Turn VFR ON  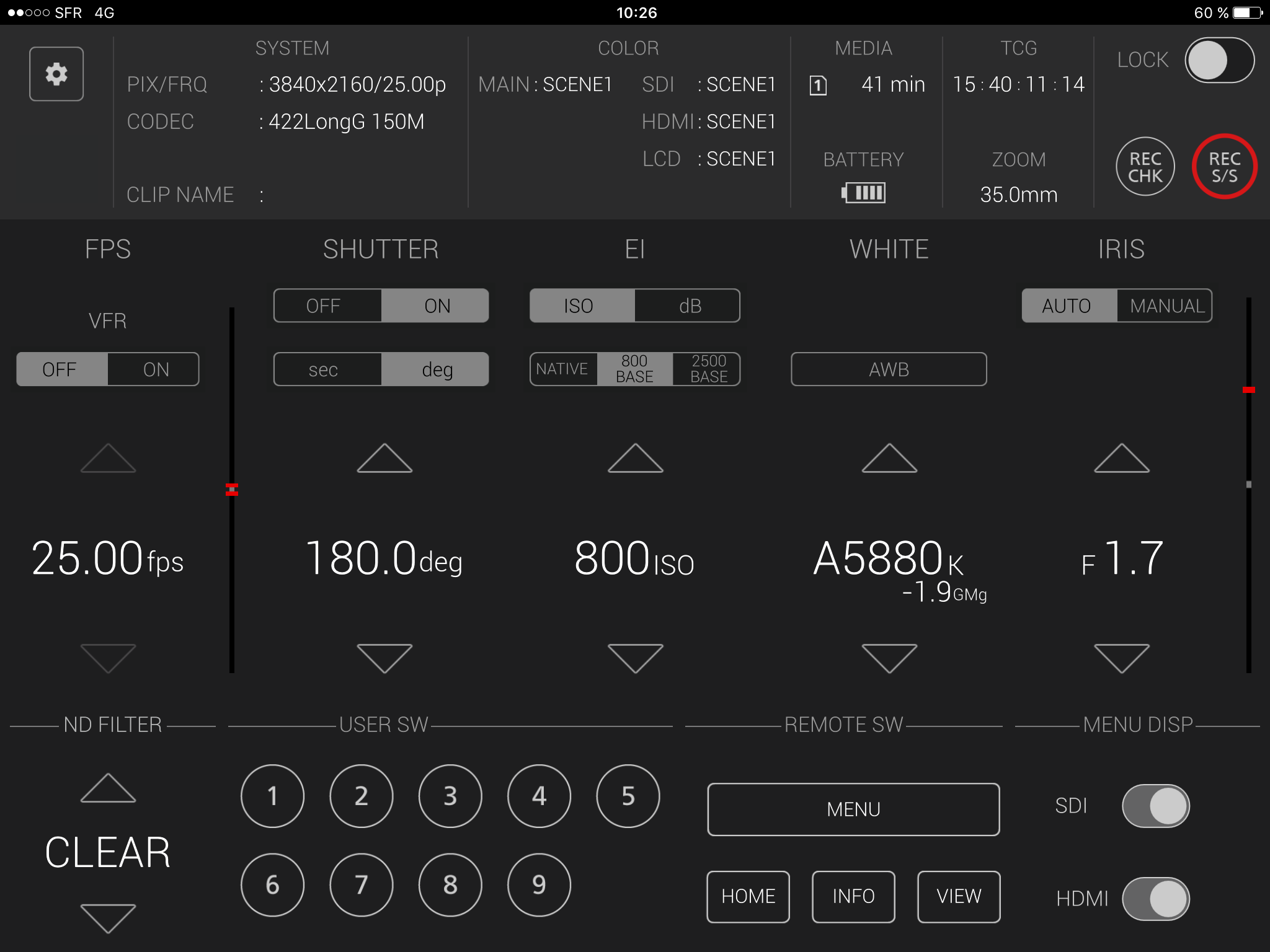click(x=154, y=369)
